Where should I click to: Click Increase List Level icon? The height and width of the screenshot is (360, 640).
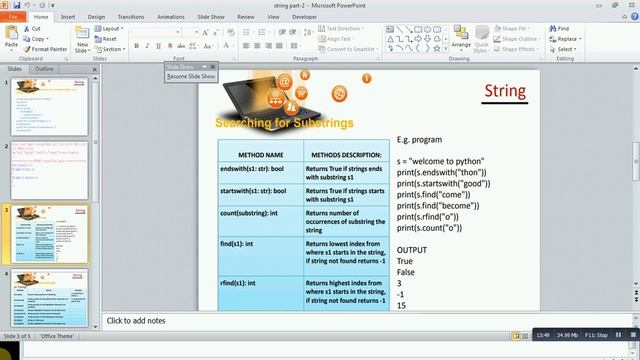[293, 32]
